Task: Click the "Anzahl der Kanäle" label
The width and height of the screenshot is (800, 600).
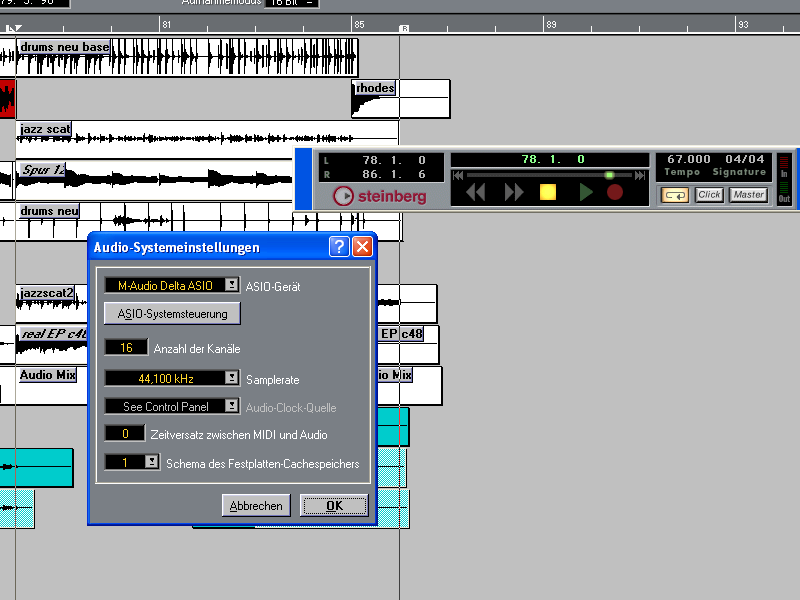Action: 197,349
